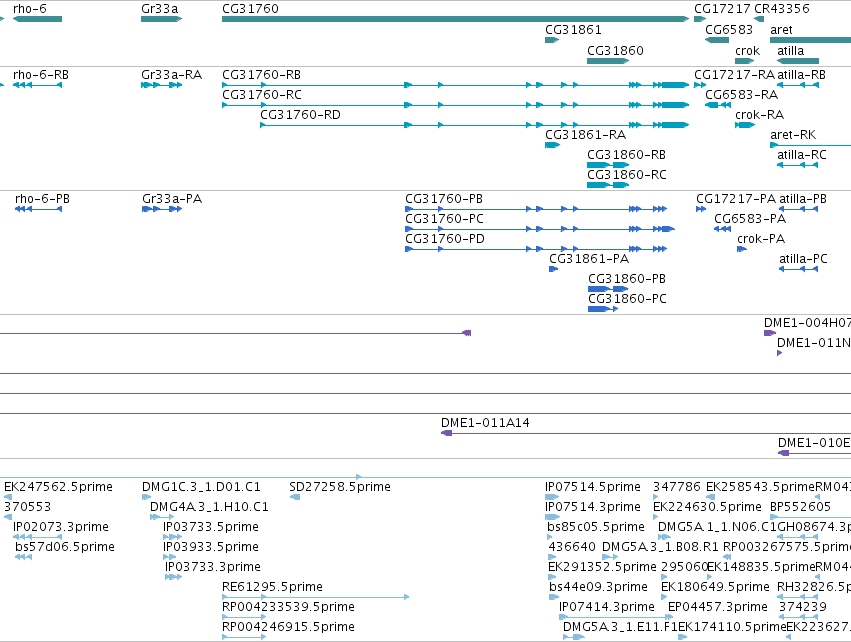Select the CG31861-RA transcript label

click(x=585, y=135)
